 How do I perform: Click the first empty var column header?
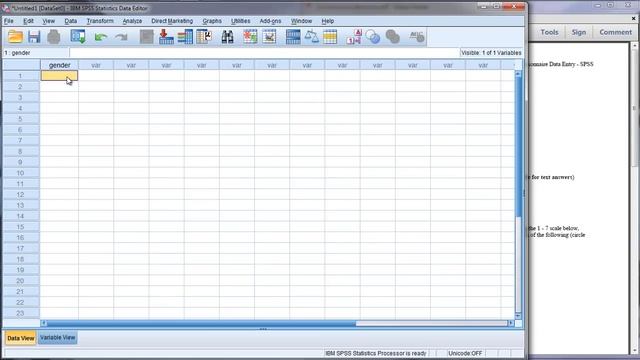click(x=96, y=65)
